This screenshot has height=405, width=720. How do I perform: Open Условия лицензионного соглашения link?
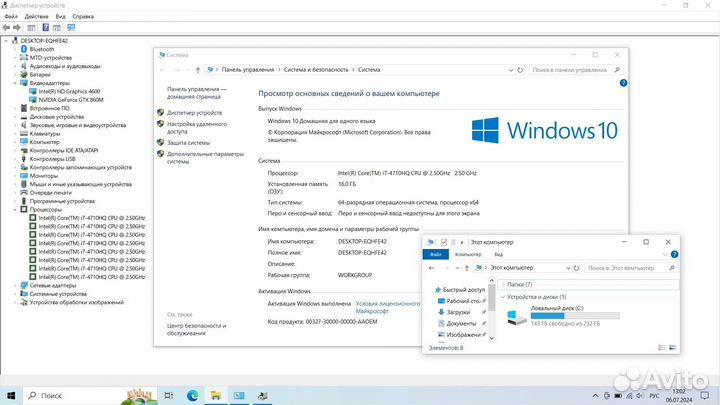click(x=388, y=307)
